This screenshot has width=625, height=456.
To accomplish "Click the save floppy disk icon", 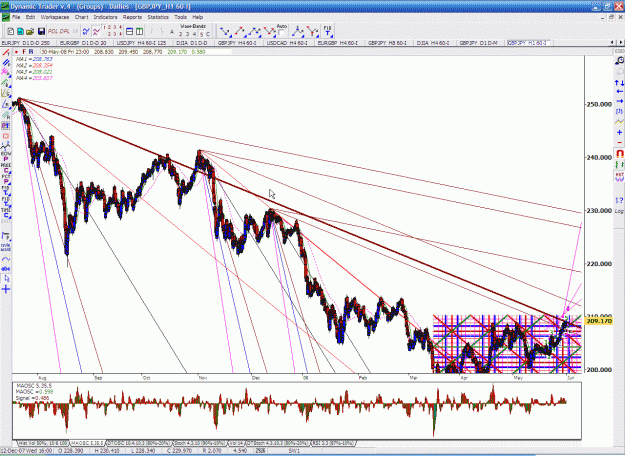I will tap(41, 31).
